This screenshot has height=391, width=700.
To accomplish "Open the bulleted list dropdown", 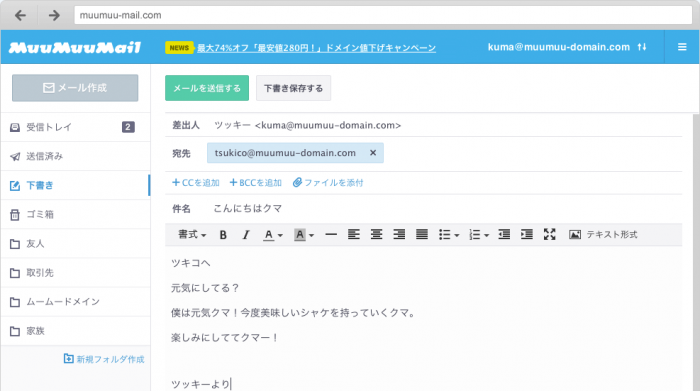I will pos(449,234).
